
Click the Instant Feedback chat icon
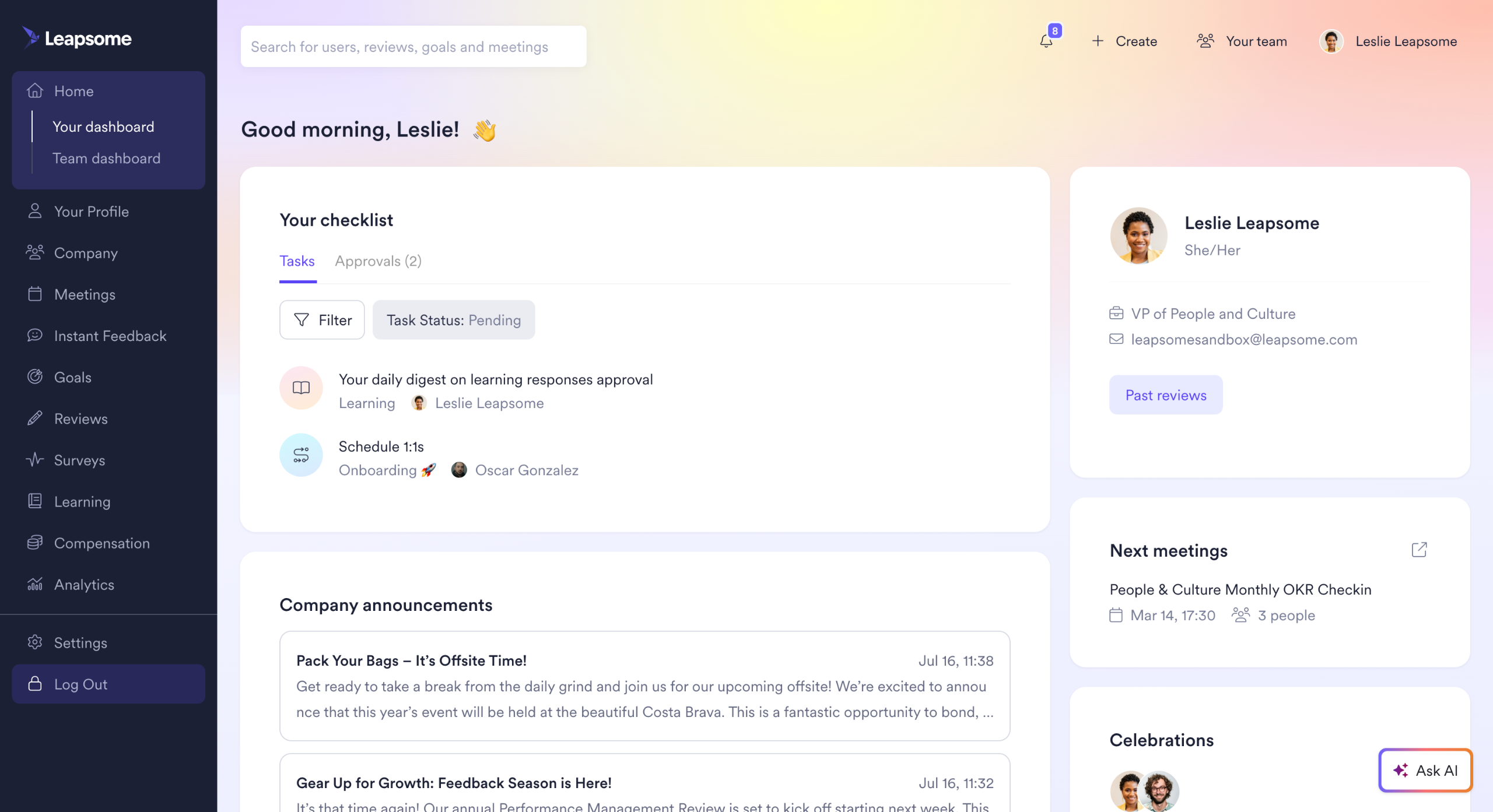[35, 335]
